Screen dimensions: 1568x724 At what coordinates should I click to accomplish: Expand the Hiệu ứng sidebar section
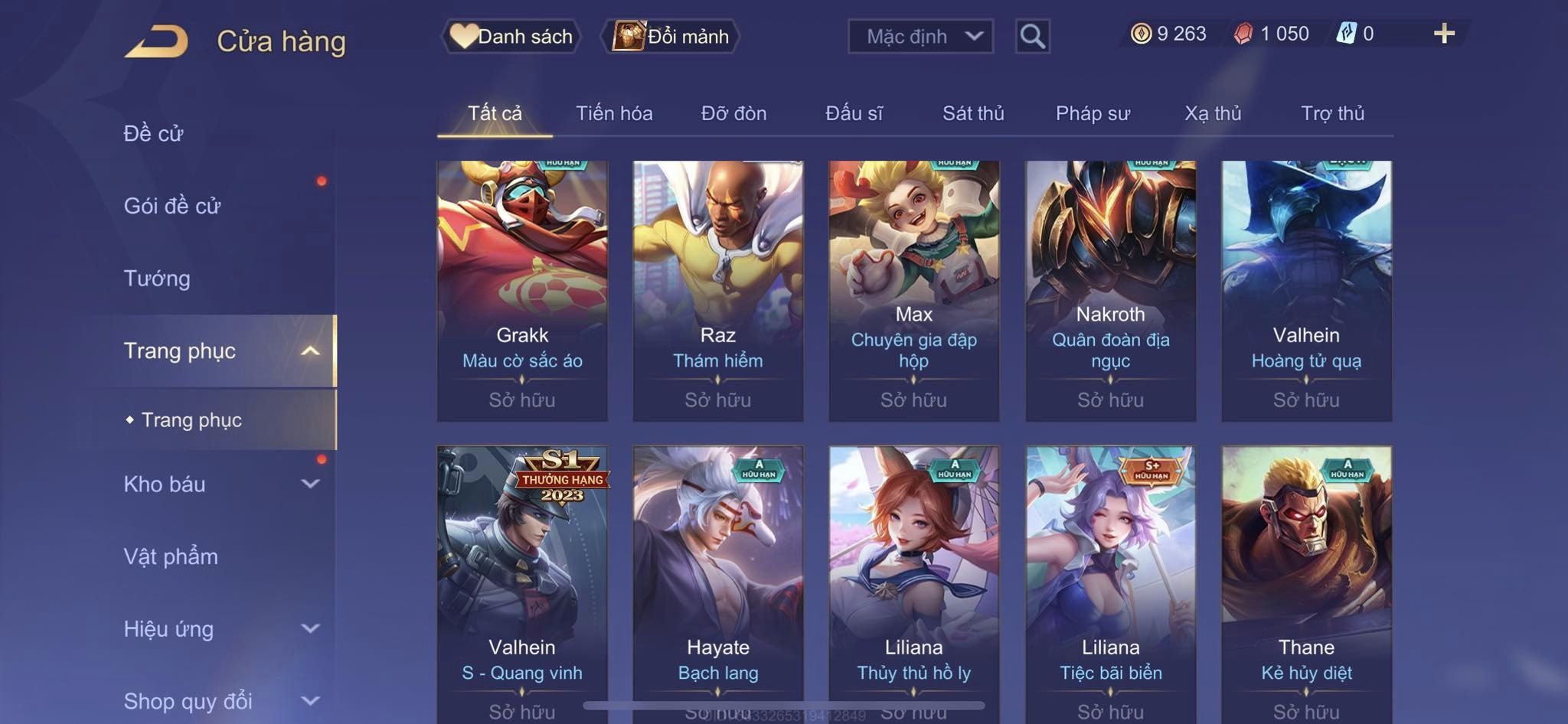(220, 628)
